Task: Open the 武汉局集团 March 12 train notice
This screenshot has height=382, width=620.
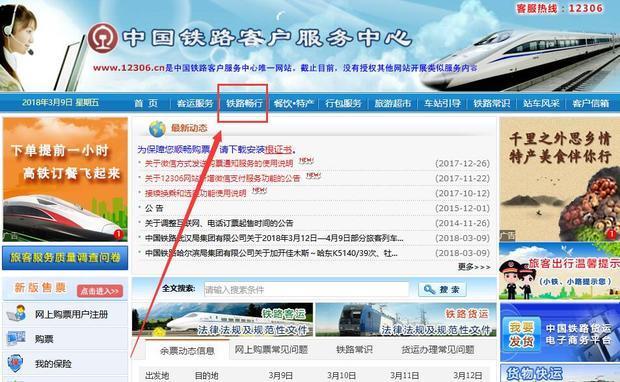Action: click(x=274, y=238)
